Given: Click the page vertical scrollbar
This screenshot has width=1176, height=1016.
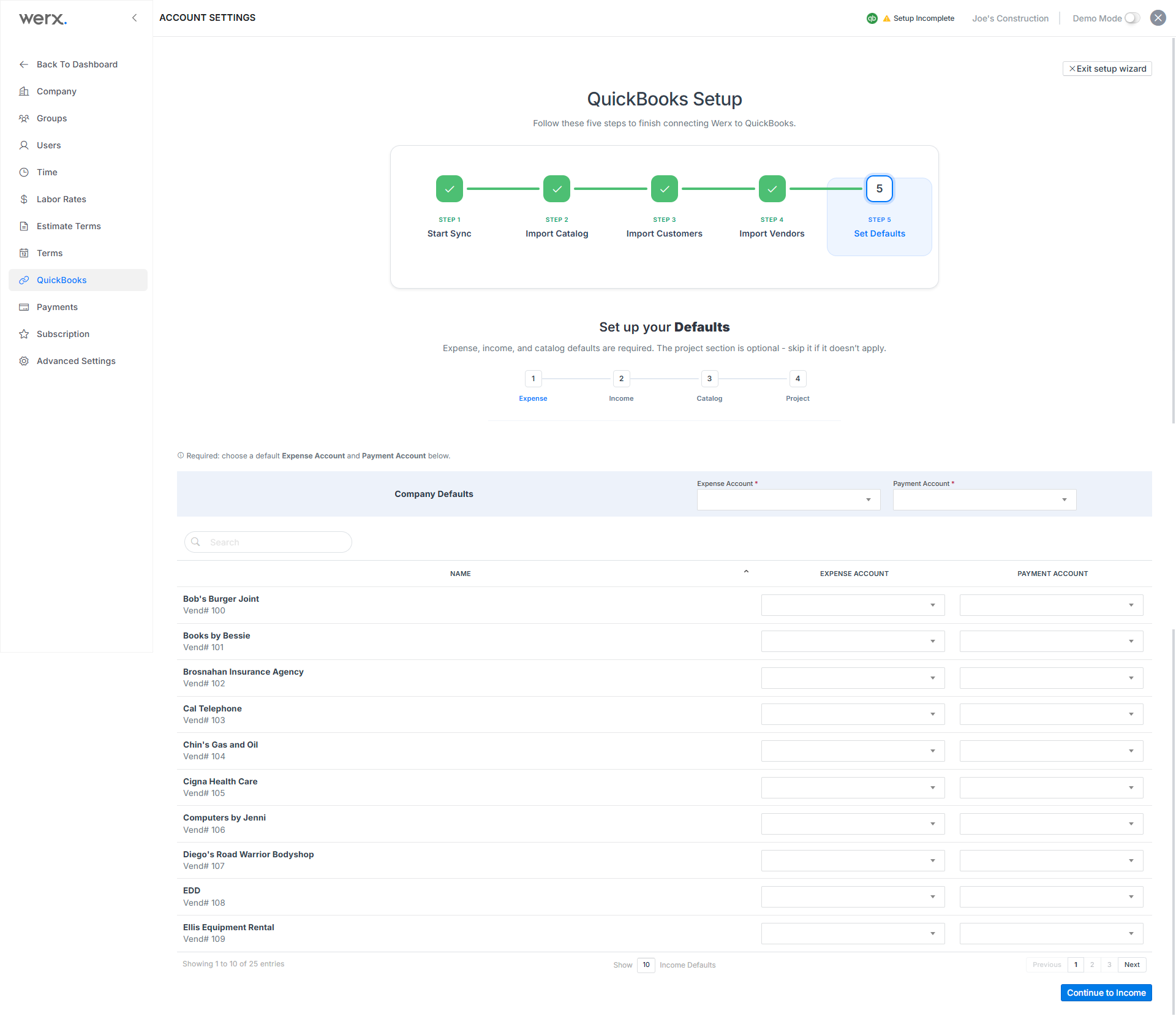Looking at the screenshot, I should pyautogui.click(x=1174, y=230).
